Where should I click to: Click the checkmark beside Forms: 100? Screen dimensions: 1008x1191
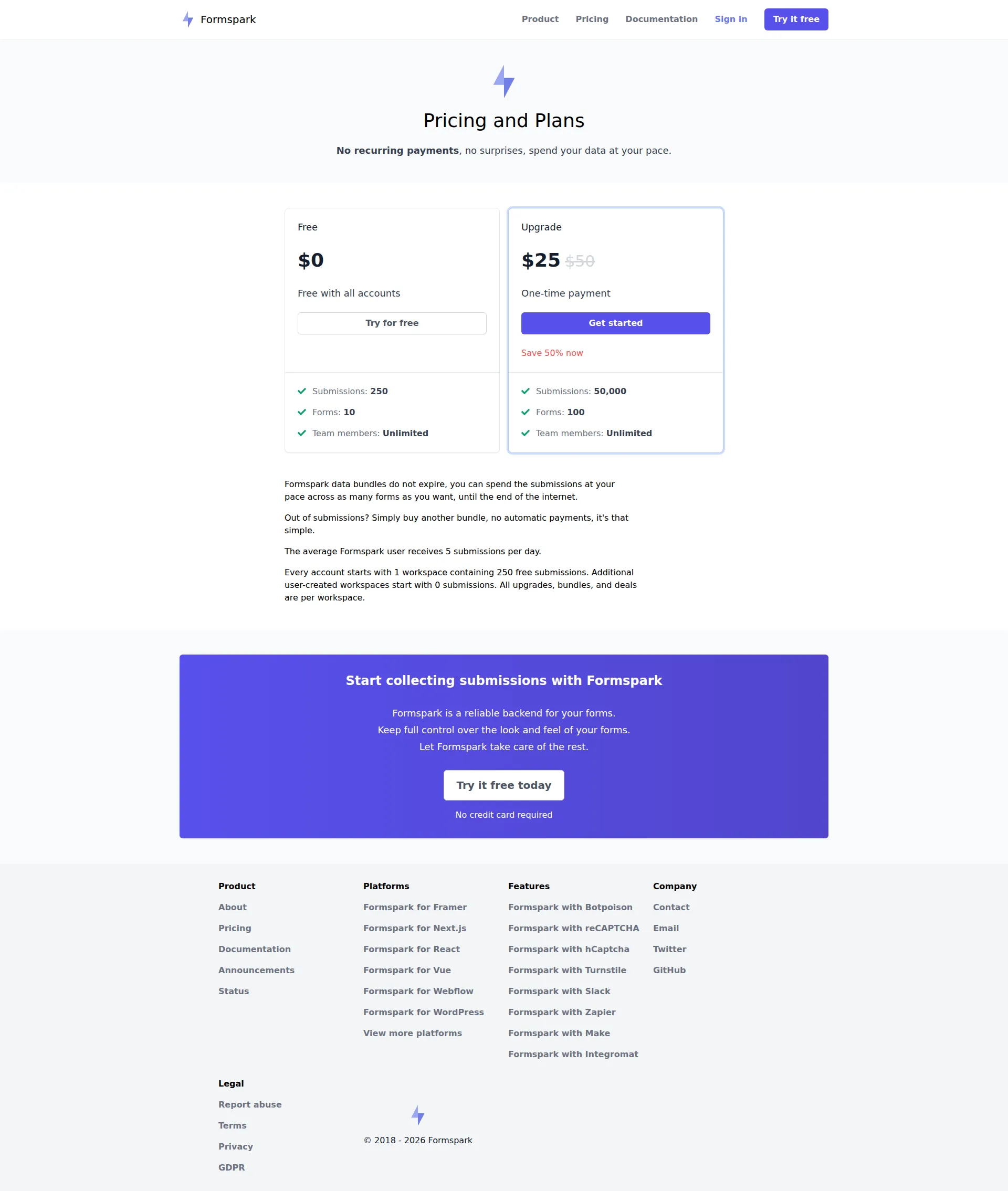526,412
